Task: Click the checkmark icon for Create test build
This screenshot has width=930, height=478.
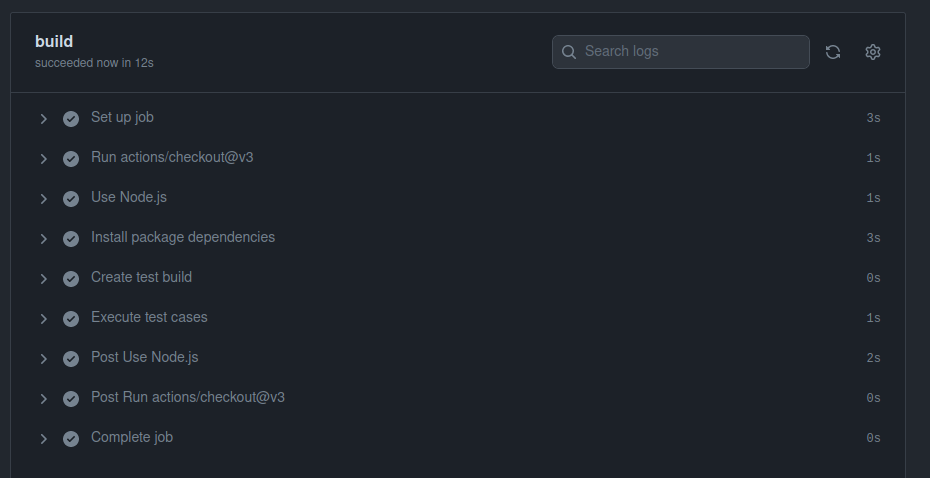Action: click(x=71, y=278)
